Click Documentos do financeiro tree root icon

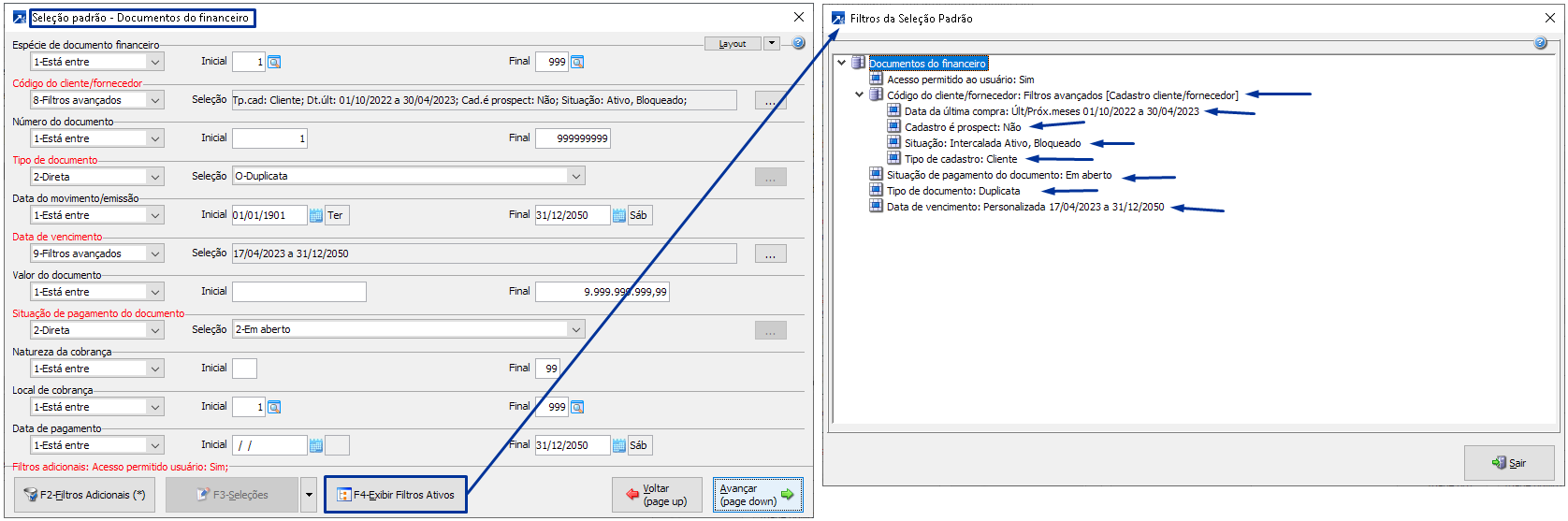coord(858,63)
